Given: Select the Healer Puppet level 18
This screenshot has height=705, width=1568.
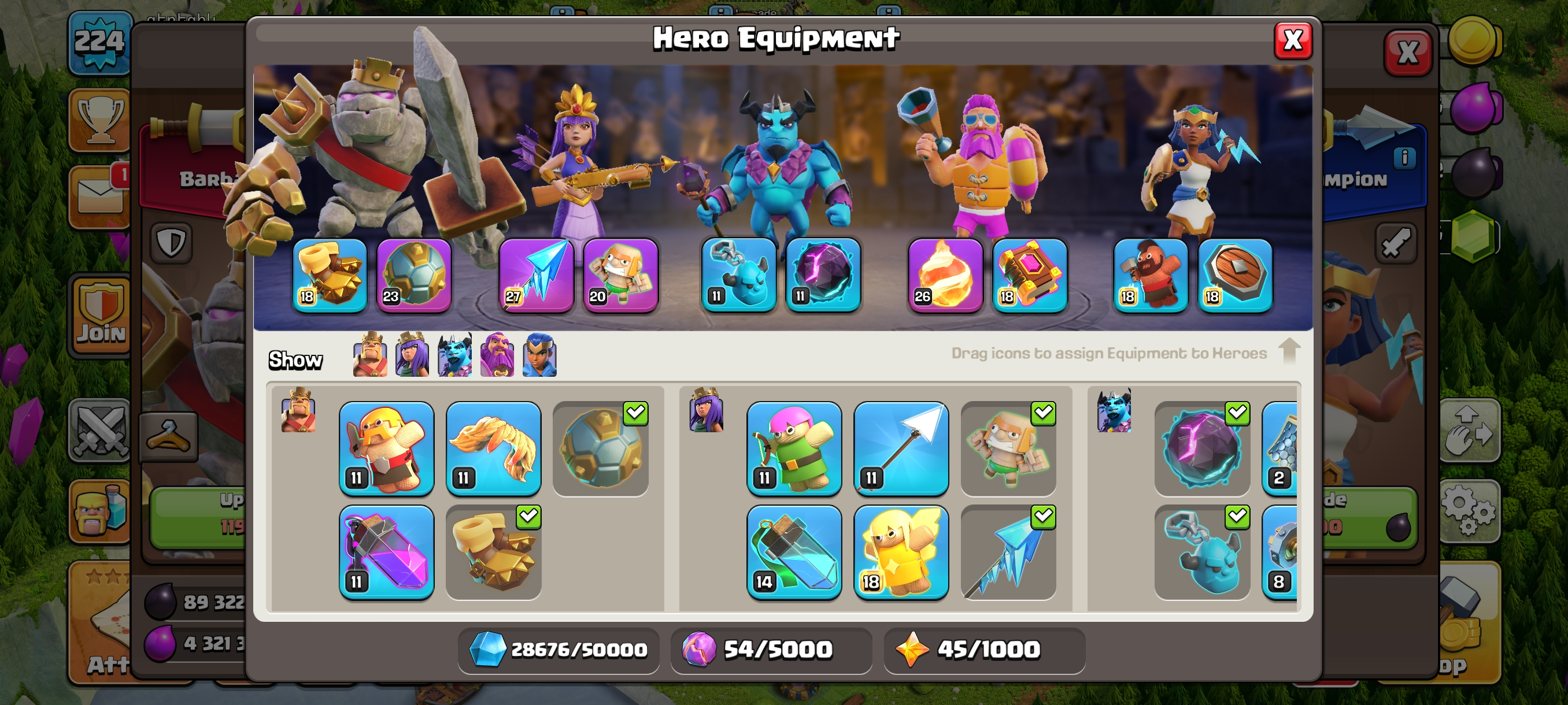Looking at the screenshot, I should 901,552.
